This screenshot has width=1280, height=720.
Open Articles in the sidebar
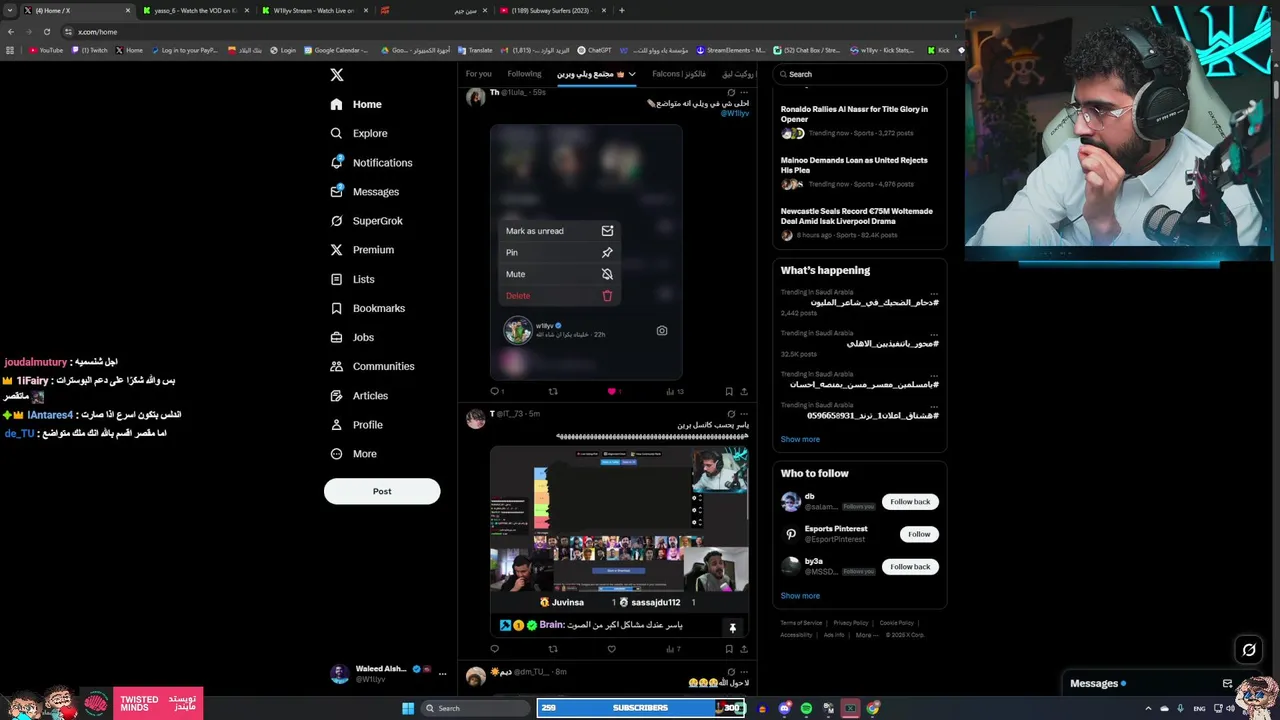tap(359, 396)
